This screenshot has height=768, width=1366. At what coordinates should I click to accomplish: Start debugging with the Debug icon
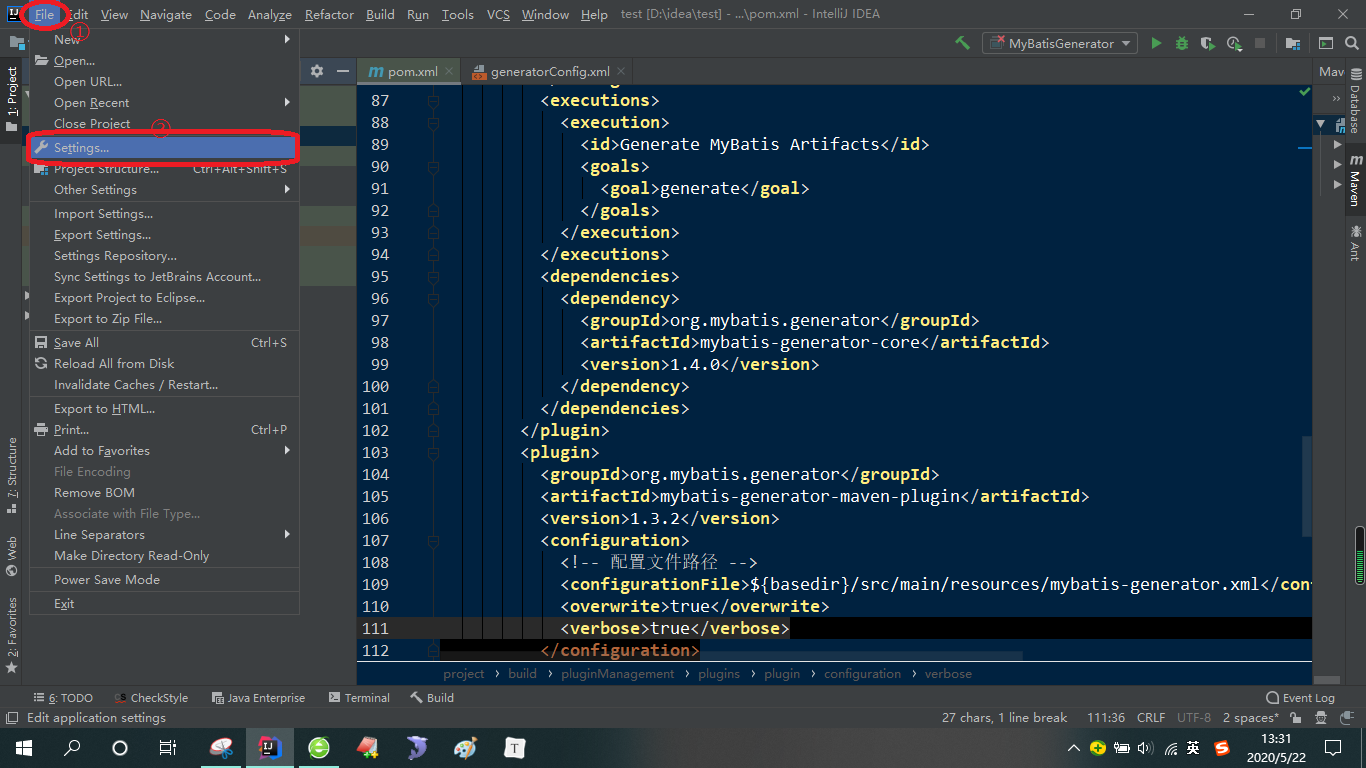tap(1181, 43)
